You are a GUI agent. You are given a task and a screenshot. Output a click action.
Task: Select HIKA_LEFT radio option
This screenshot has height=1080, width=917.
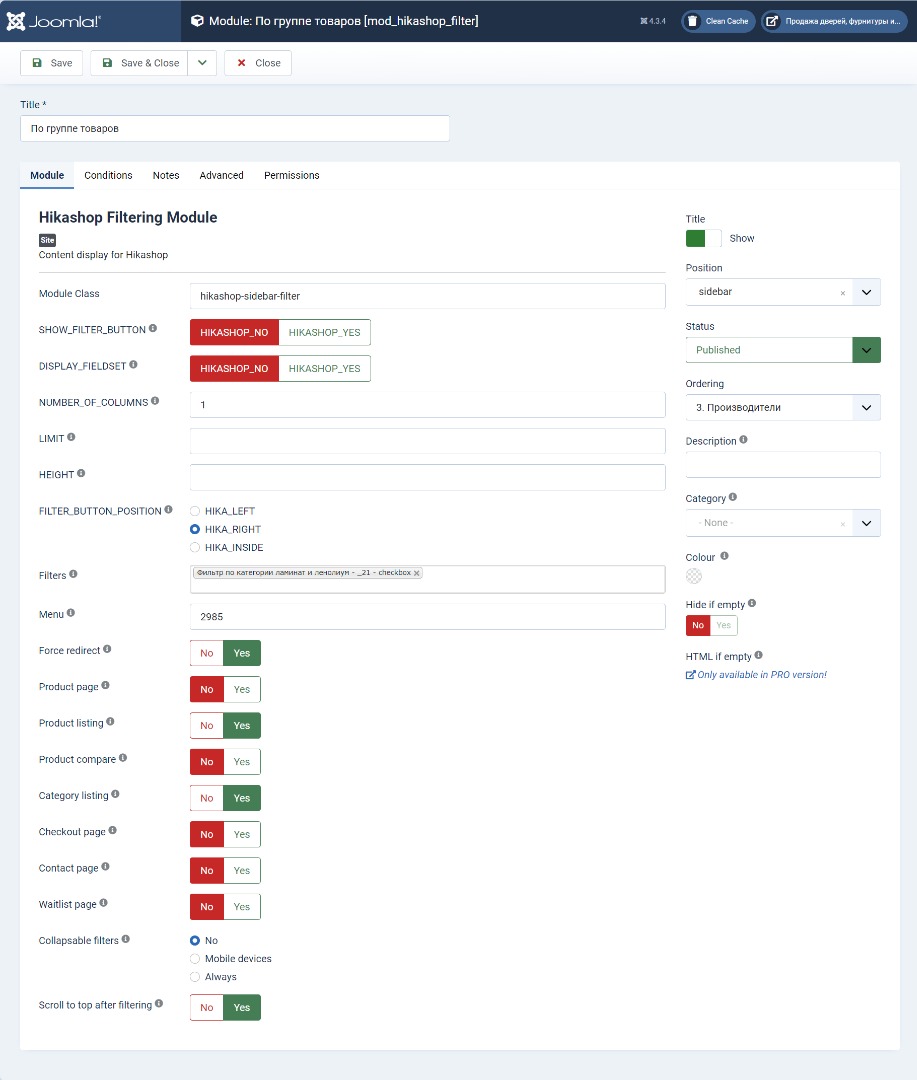[195, 511]
